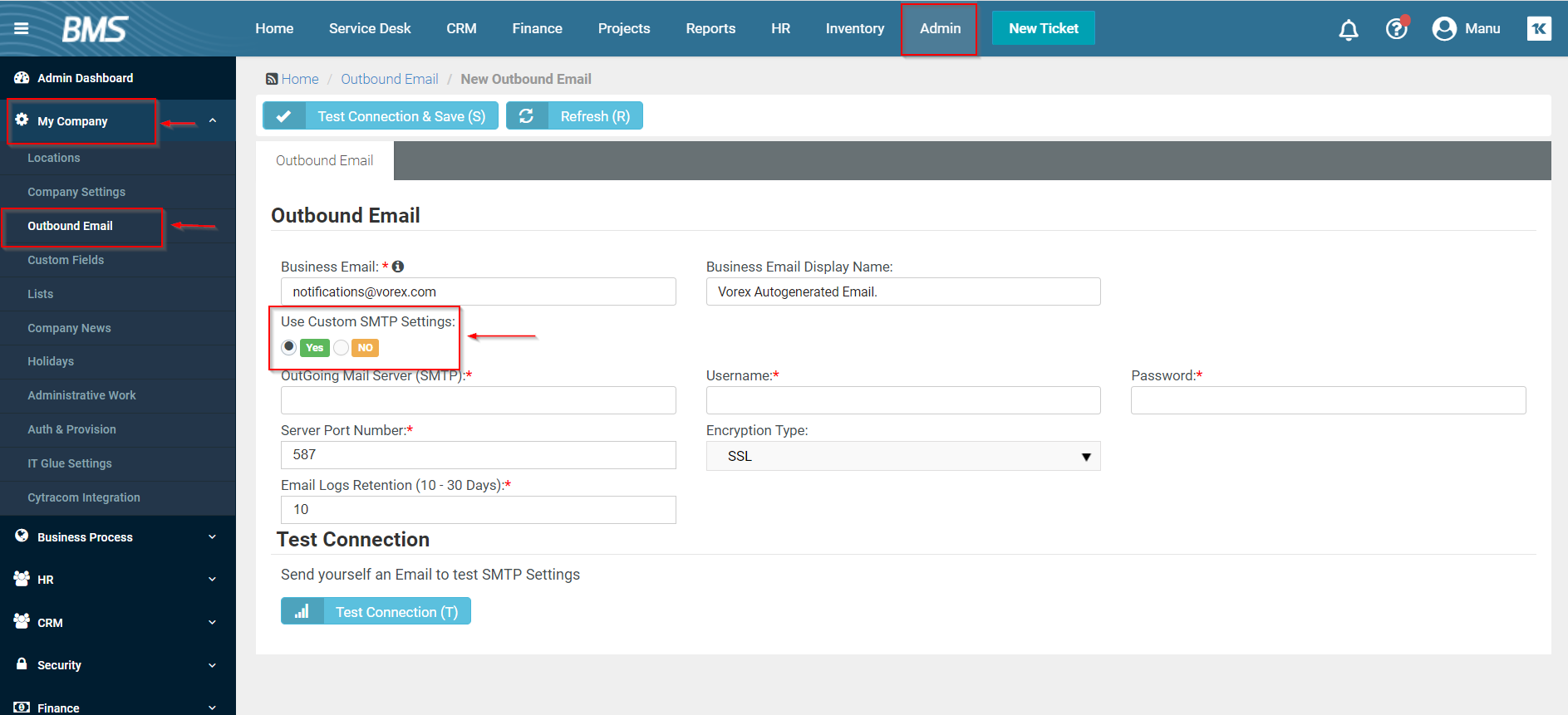Open the Inventory menu
This screenshot has height=715, width=1568.
click(x=854, y=28)
